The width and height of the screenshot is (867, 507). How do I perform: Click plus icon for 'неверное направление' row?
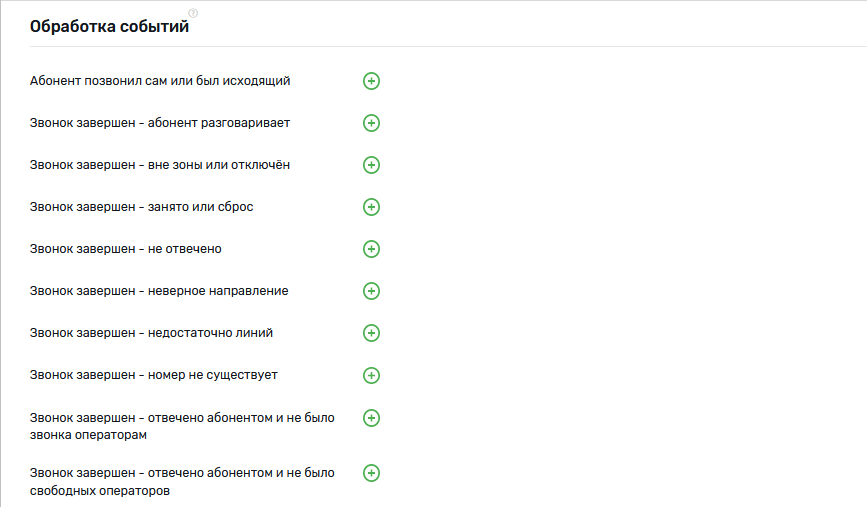point(371,291)
